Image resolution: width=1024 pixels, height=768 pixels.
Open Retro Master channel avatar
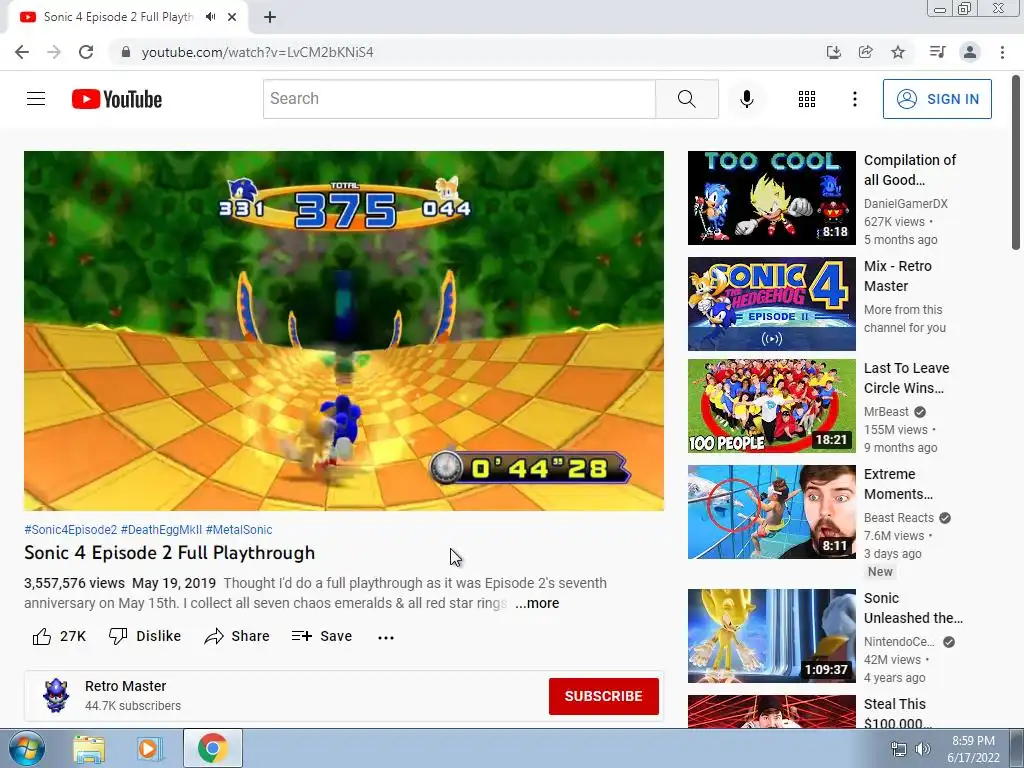[56, 696]
